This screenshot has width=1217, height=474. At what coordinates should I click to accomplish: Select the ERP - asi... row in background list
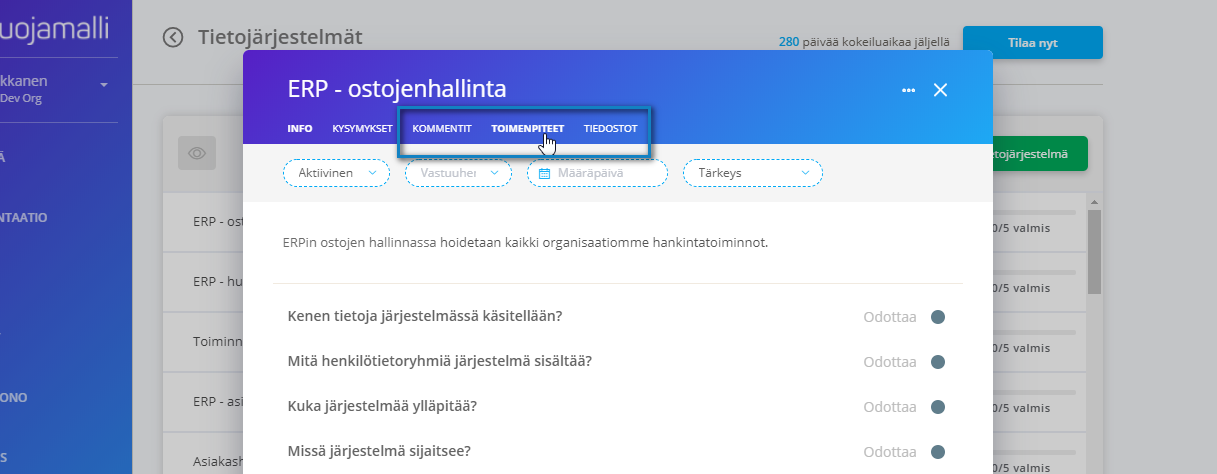tap(204, 402)
